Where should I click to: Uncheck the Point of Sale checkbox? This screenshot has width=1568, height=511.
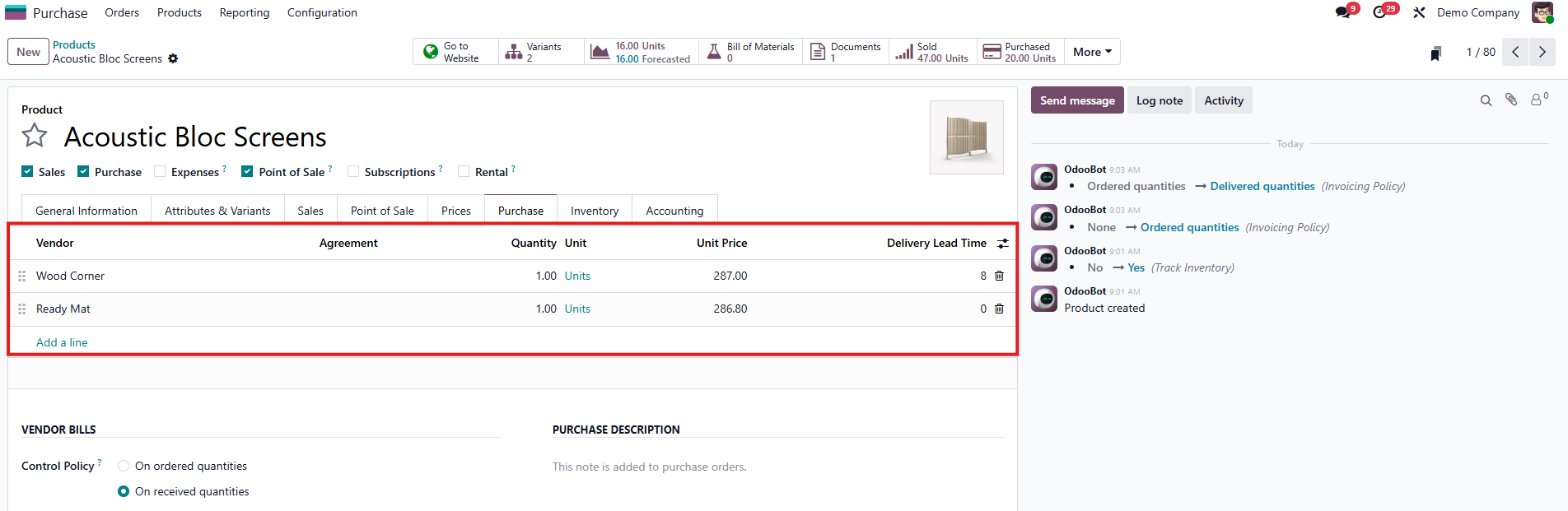click(247, 171)
